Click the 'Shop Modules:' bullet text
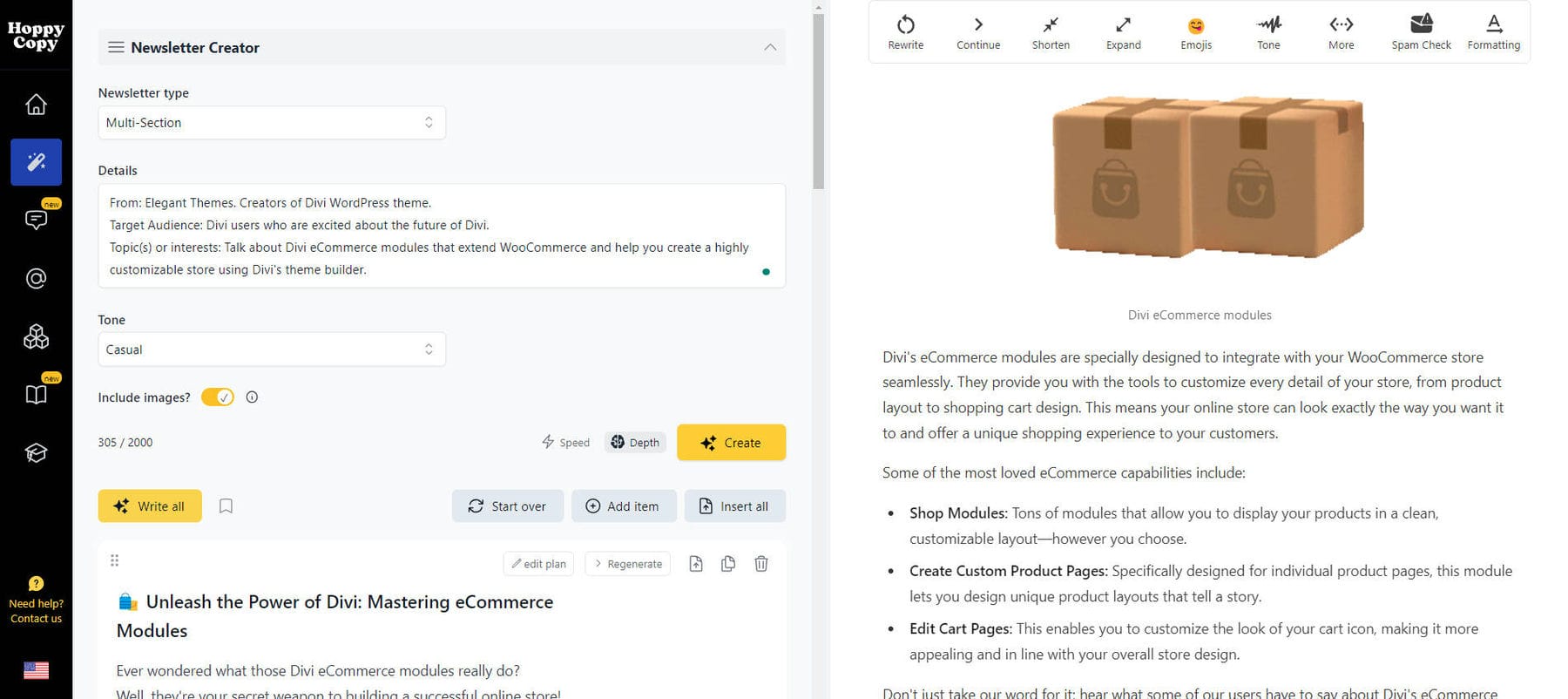The image size is (1568, 699). click(x=958, y=513)
